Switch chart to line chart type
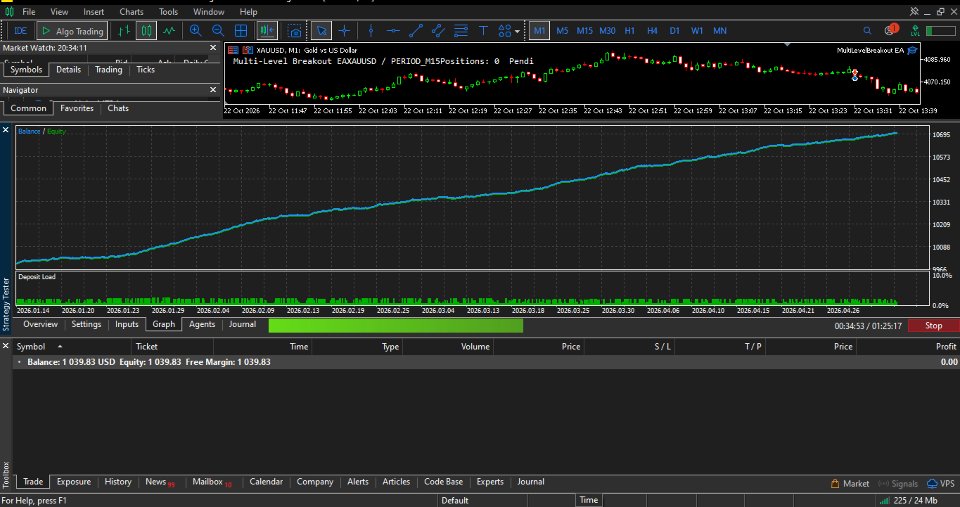 click(x=169, y=31)
